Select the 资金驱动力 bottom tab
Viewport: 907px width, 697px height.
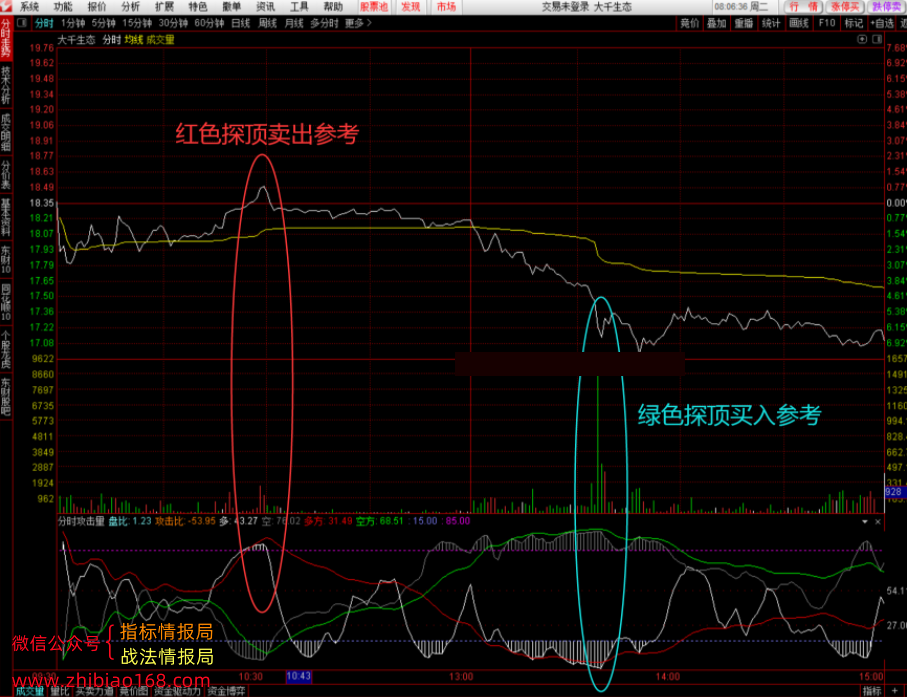point(178,691)
